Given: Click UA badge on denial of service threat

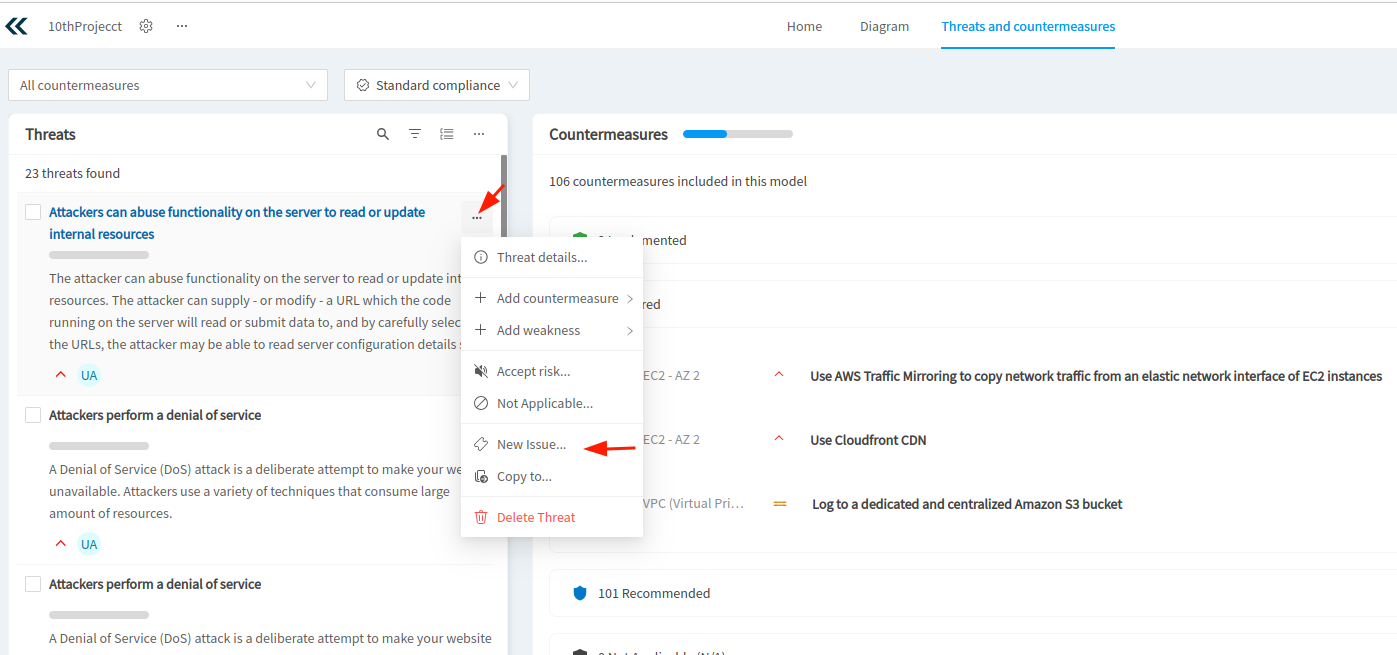Looking at the screenshot, I should click(89, 544).
